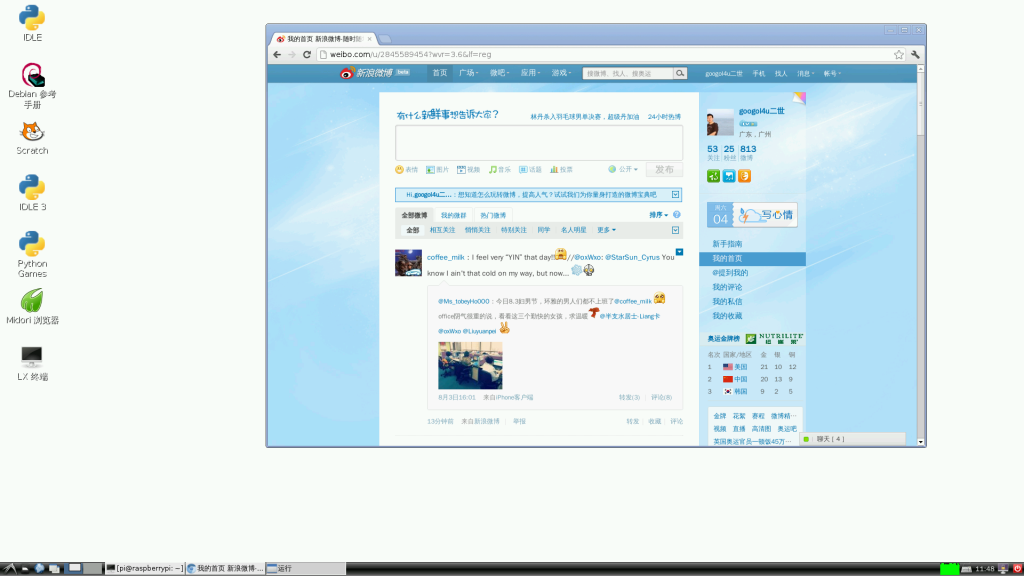The height and width of the screenshot is (576, 1024).
Task: Switch to the 我的微群 tab
Action: tap(453, 216)
